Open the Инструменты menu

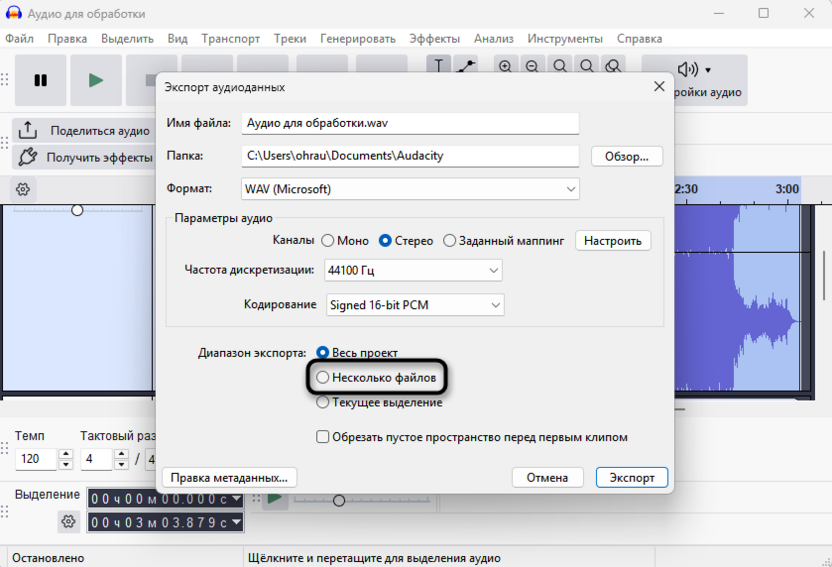[x=565, y=39]
